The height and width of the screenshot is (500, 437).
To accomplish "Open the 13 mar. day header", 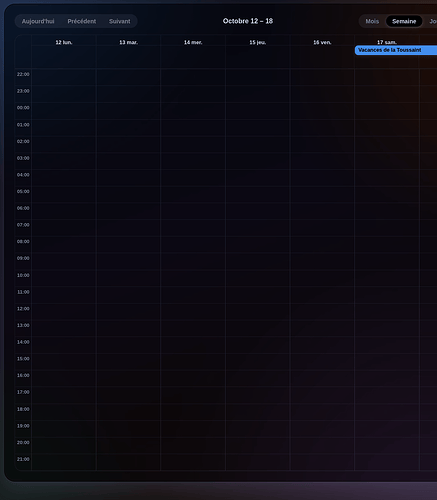I will pos(128,42).
